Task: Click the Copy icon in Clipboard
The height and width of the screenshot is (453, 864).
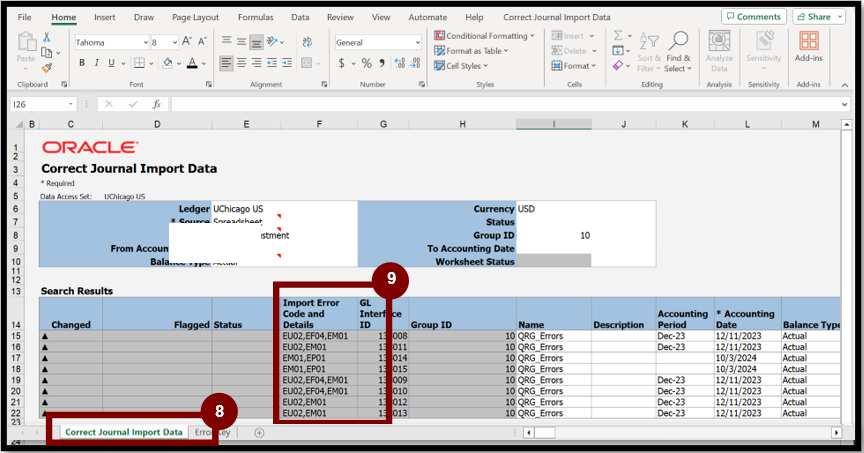Action: (x=47, y=53)
